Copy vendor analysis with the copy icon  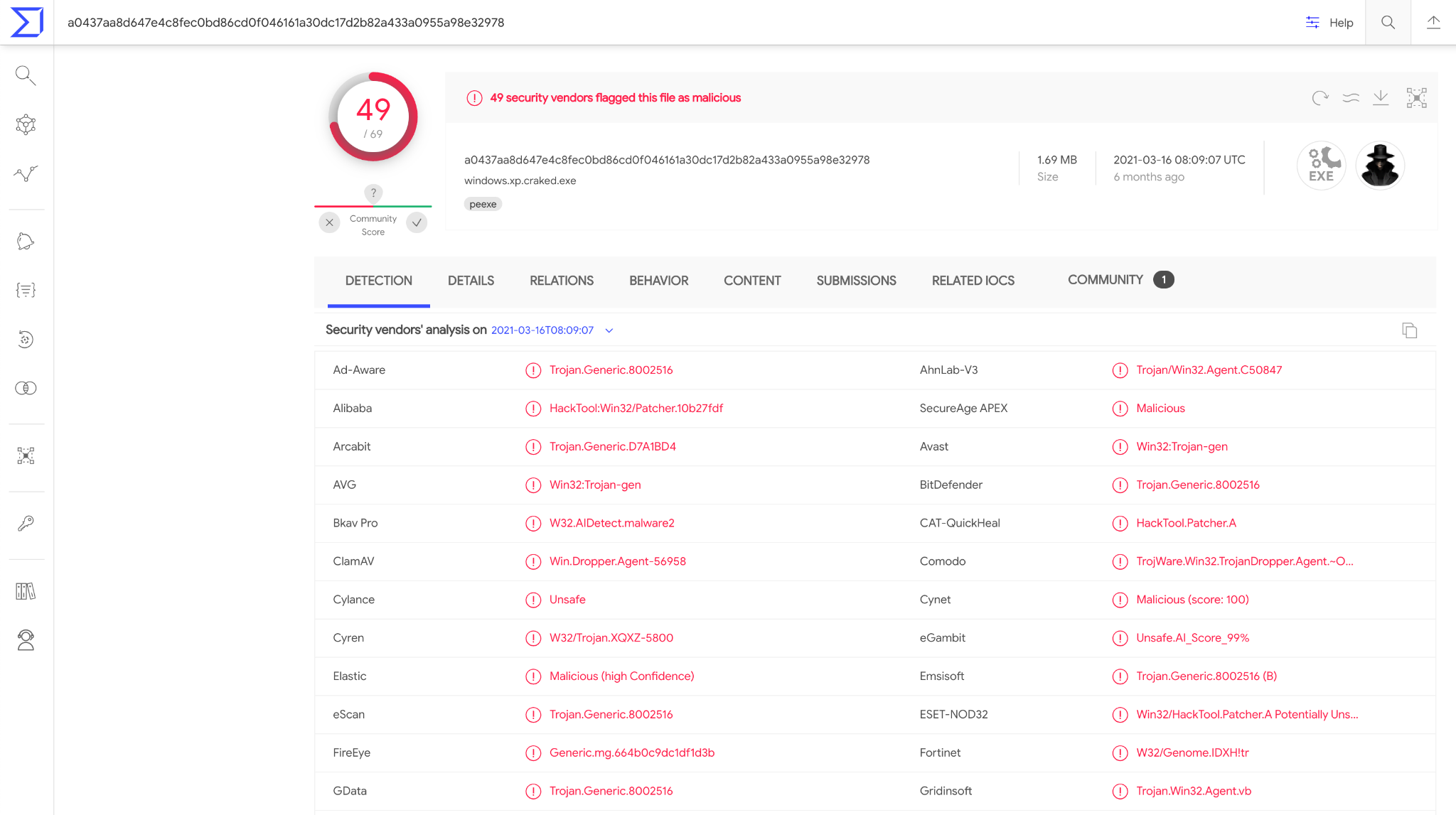click(1409, 330)
